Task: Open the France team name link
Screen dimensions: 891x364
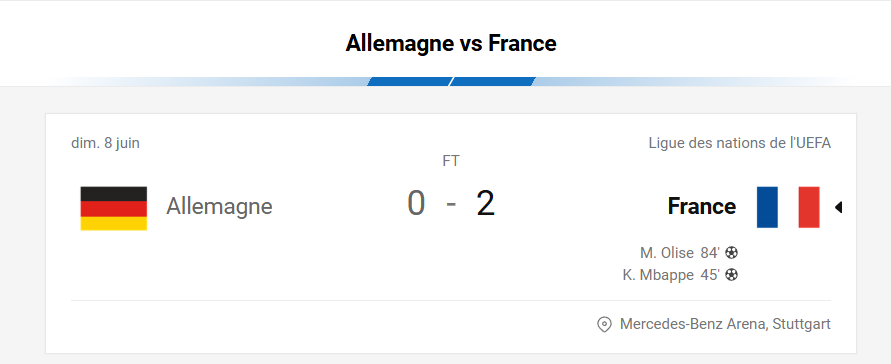Action: (x=702, y=206)
